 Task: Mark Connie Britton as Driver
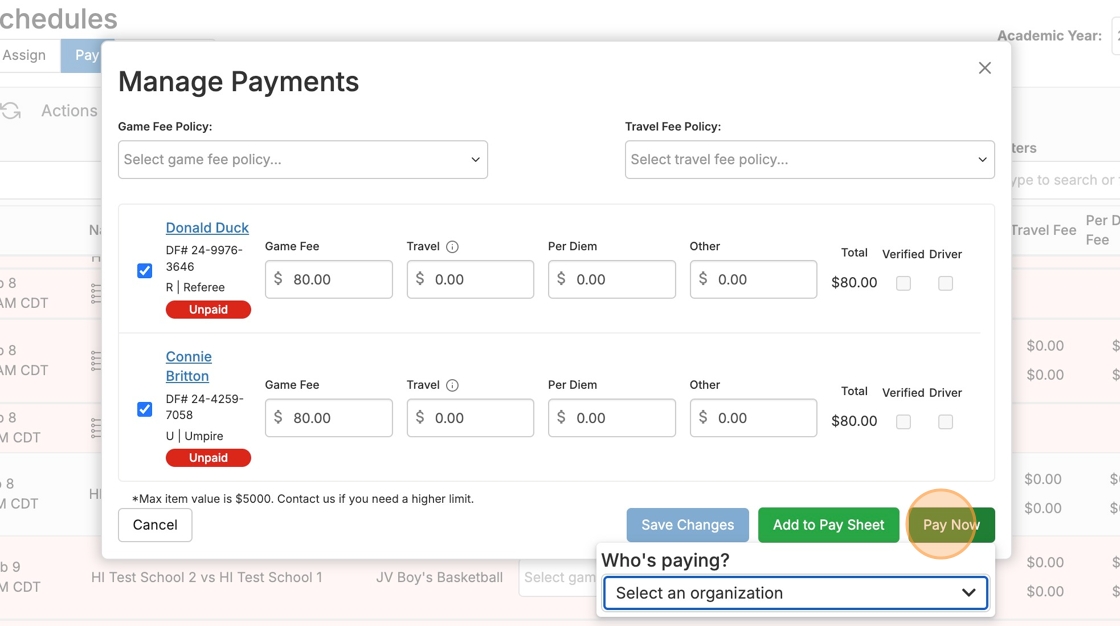tap(945, 422)
